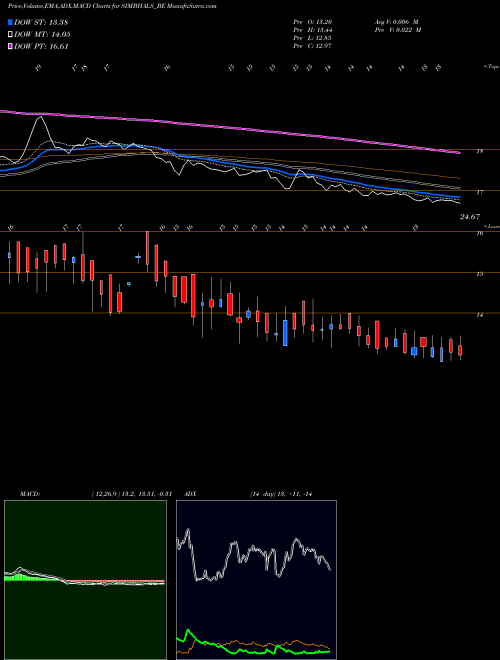Click the white DOW MT legend swatch
Viewport: 500px width, 660px height.
(11, 35)
